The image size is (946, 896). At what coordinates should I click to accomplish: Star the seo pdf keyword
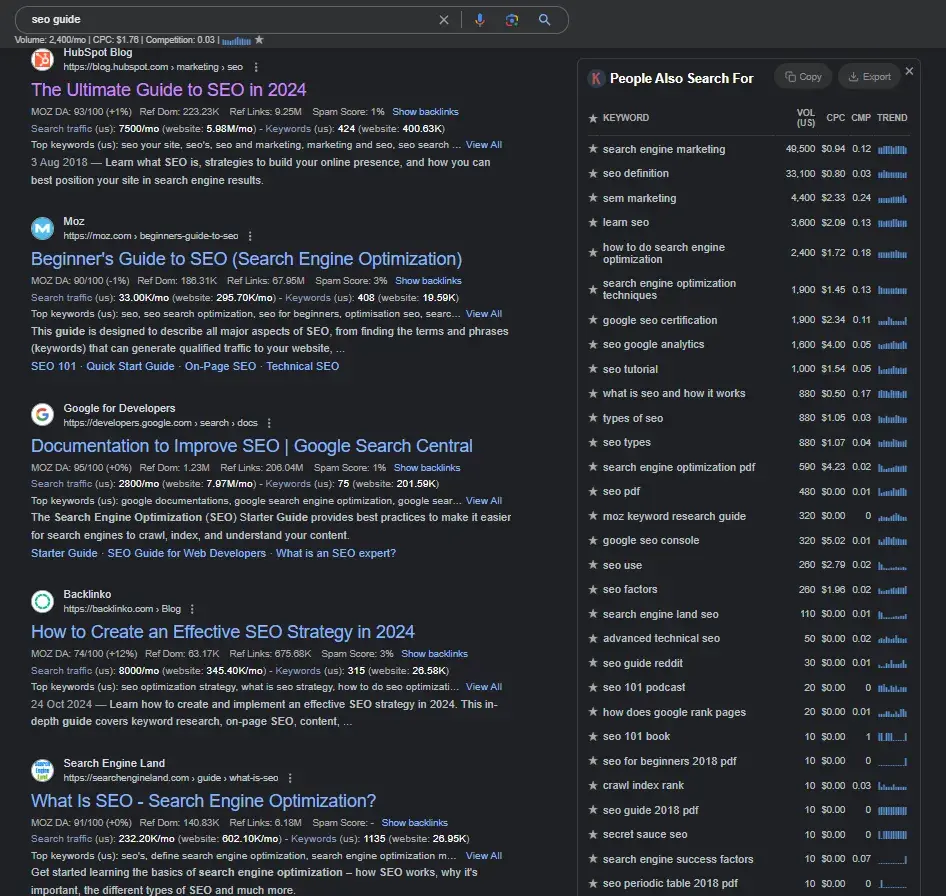592,492
